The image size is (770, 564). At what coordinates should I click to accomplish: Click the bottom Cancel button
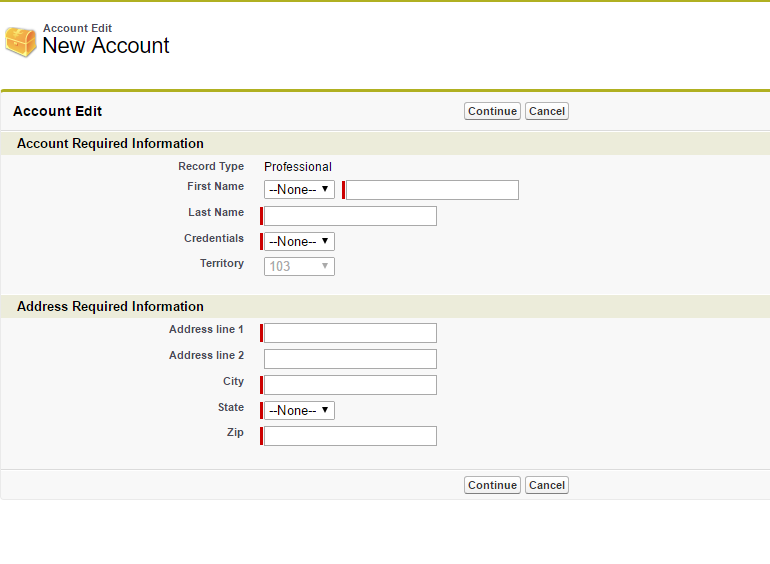[x=546, y=485]
